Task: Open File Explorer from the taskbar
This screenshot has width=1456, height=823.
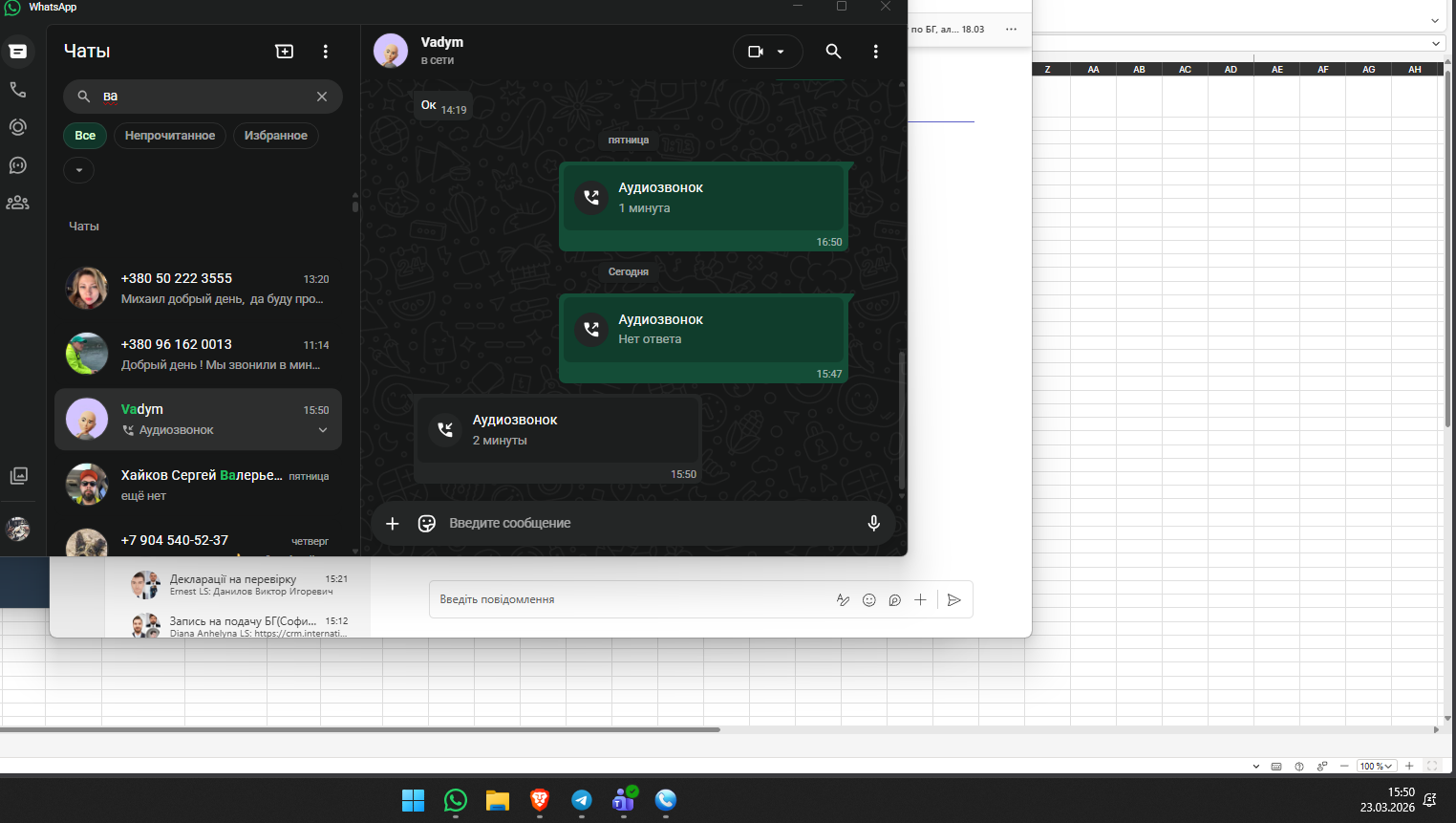Action: click(498, 801)
